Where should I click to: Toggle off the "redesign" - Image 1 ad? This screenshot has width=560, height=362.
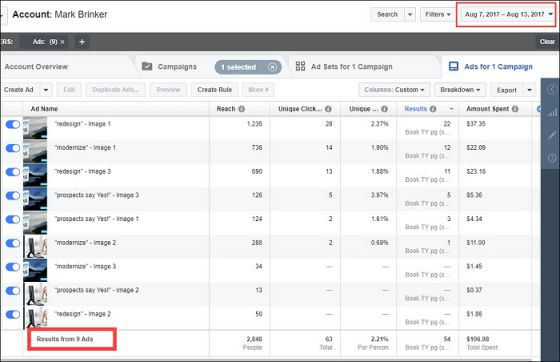[13, 124]
